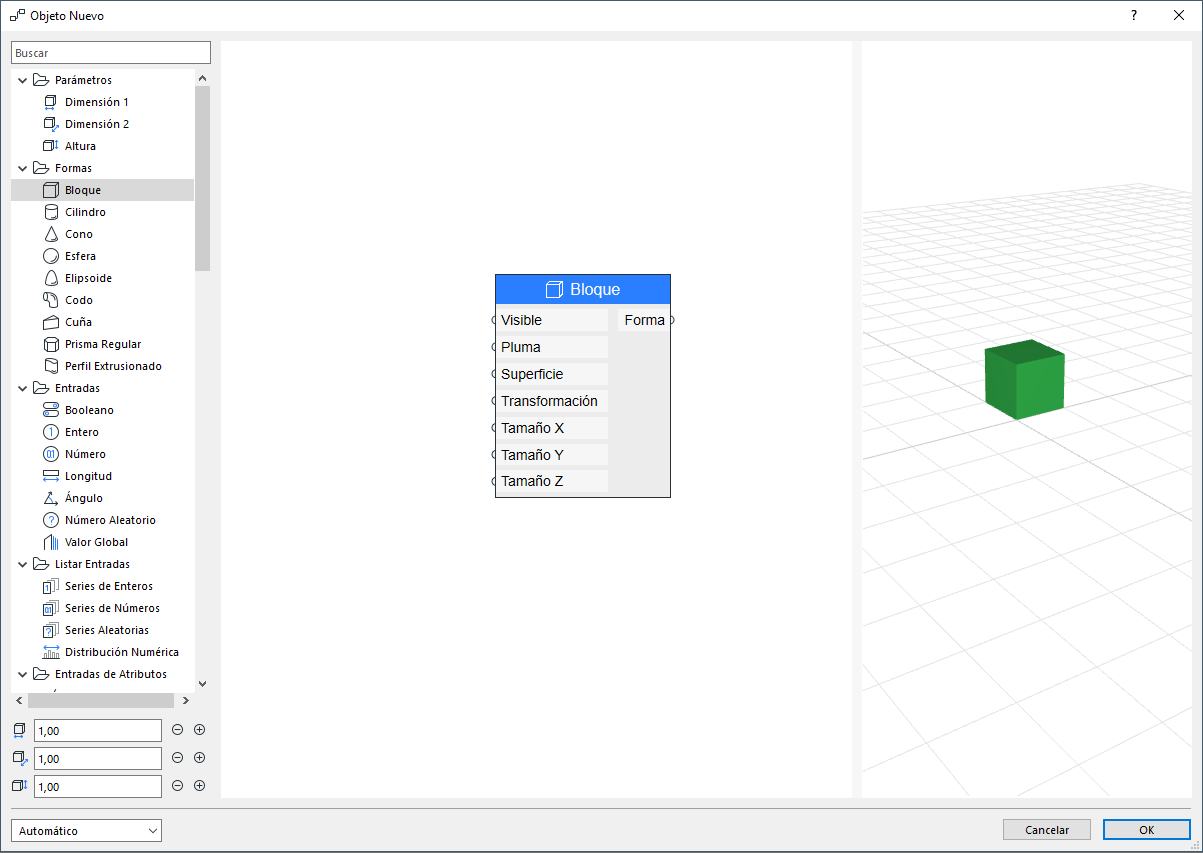Pick the Número input icon
The height and width of the screenshot is (853, 1203).
click(51, 454)
